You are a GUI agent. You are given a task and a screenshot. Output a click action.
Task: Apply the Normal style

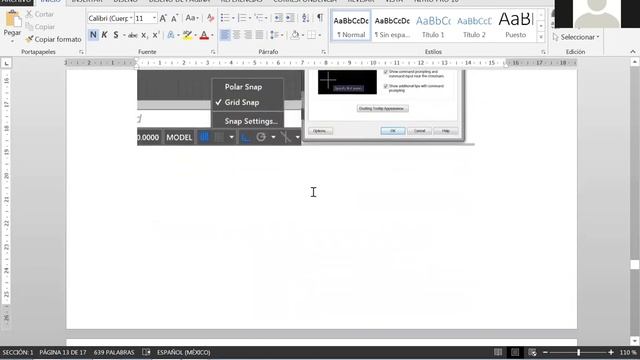pos(351,26)
